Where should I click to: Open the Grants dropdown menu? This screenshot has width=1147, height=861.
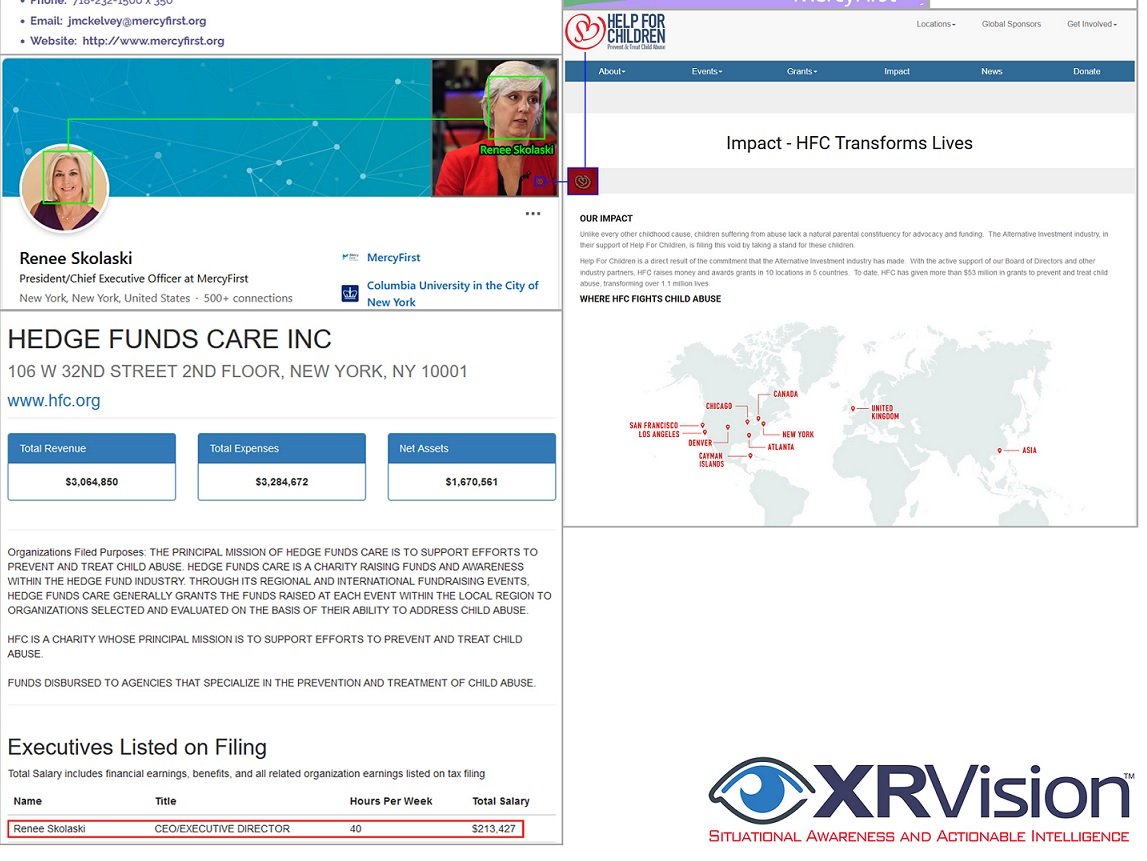pyautogui.click(x=801, y=72)
